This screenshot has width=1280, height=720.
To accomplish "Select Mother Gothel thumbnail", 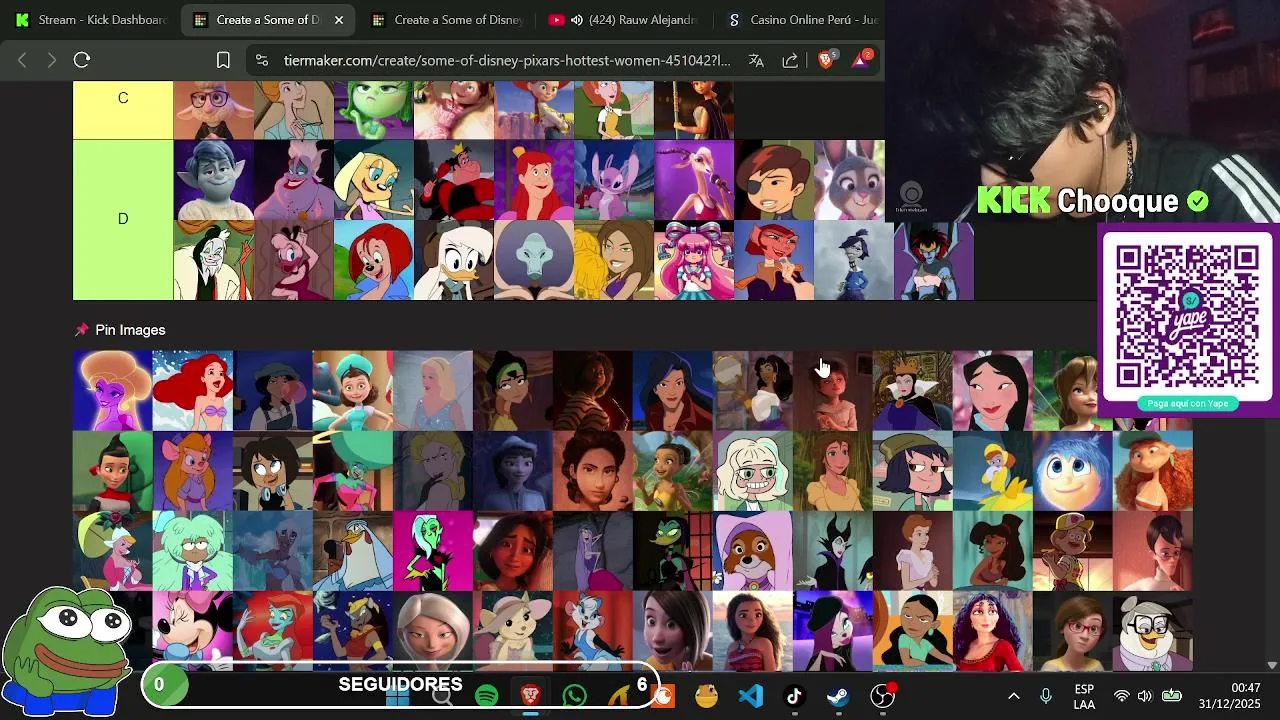I will (993, 631).
